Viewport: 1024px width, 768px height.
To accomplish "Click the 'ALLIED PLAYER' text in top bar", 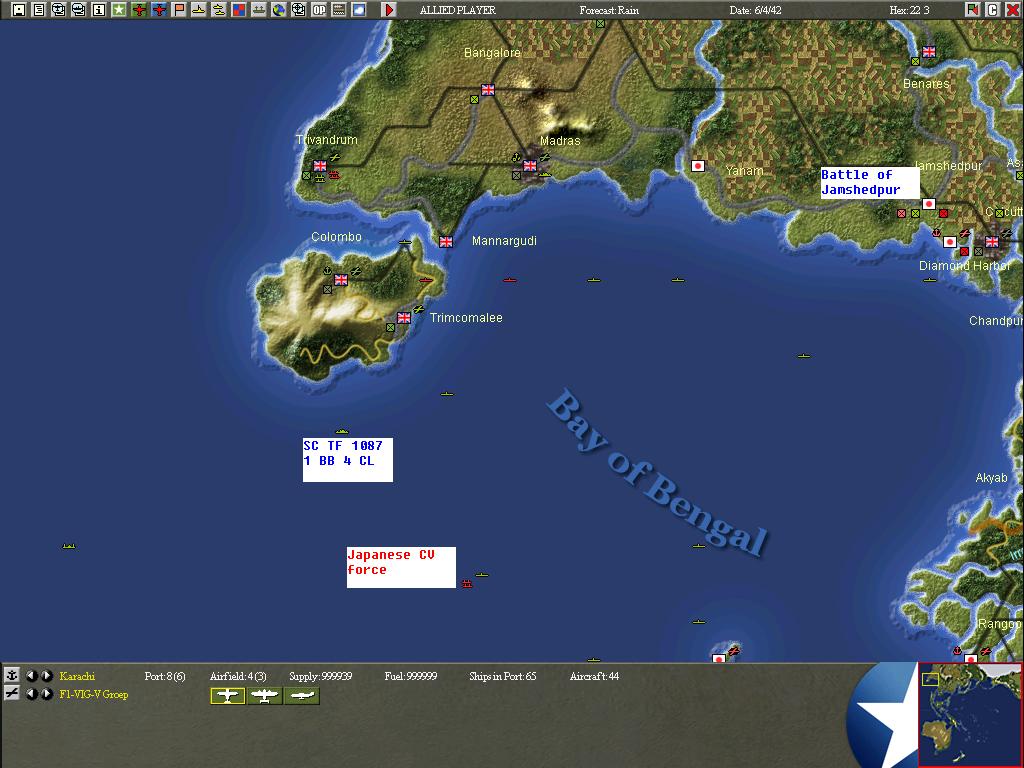I will (458, 10).
